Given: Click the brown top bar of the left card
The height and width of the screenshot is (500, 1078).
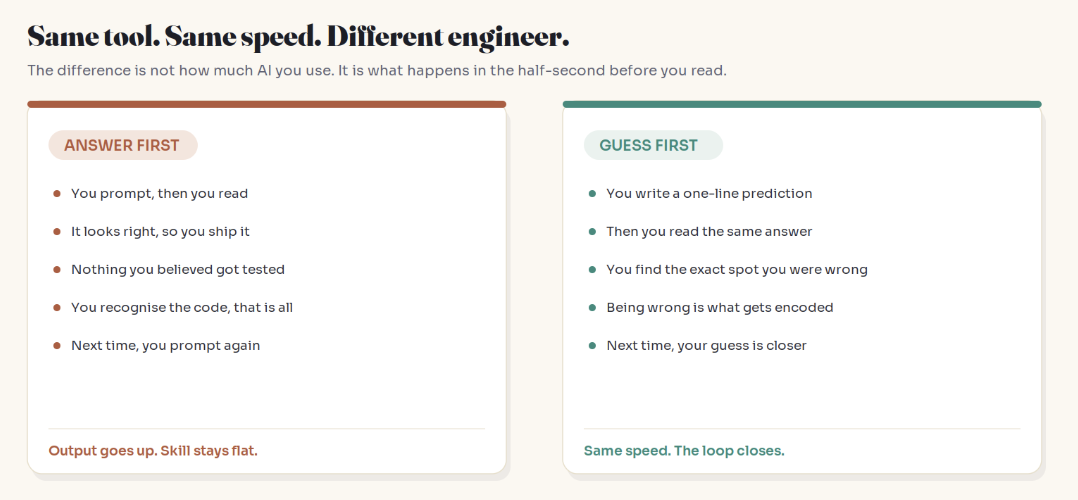Looking at the screenshot, I should [267, 105].
